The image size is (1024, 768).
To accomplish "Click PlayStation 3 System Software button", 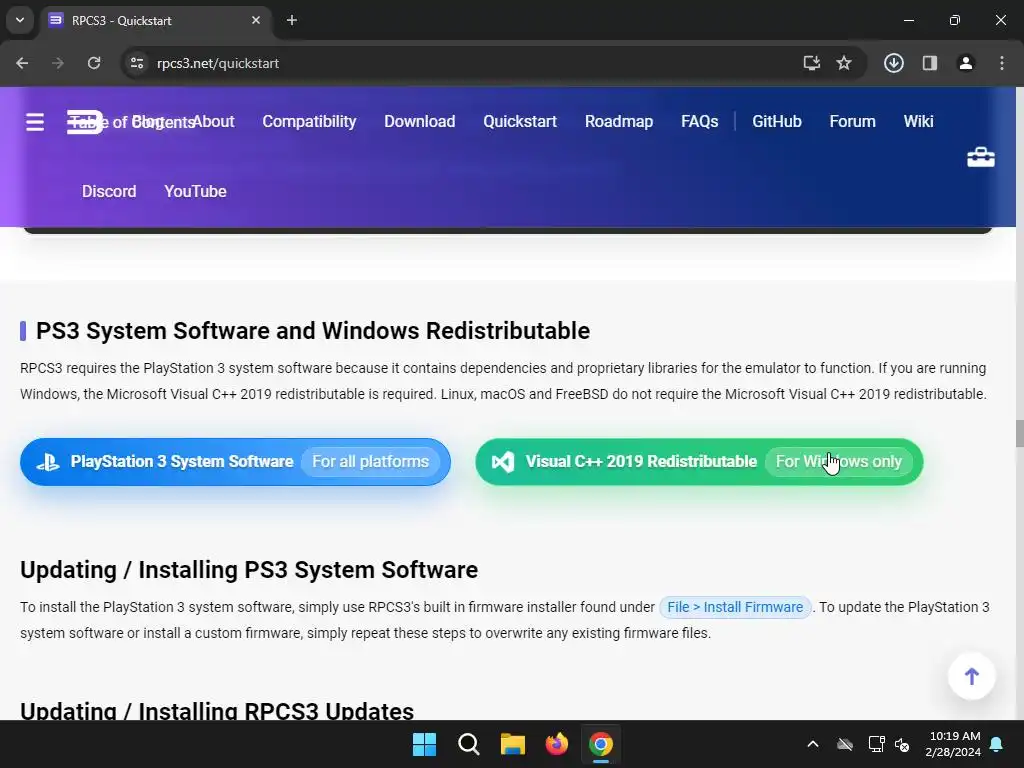I will (235, 462).
